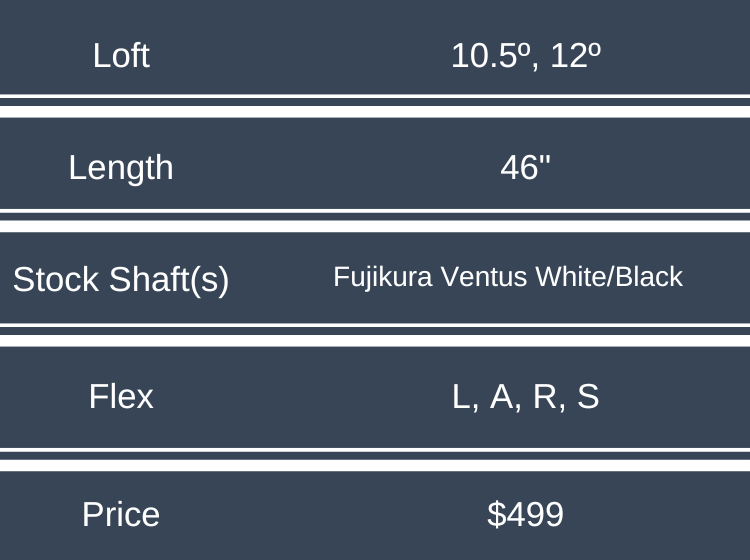Click the word Ventus
The image size is (750, 560).
point(475,277)
